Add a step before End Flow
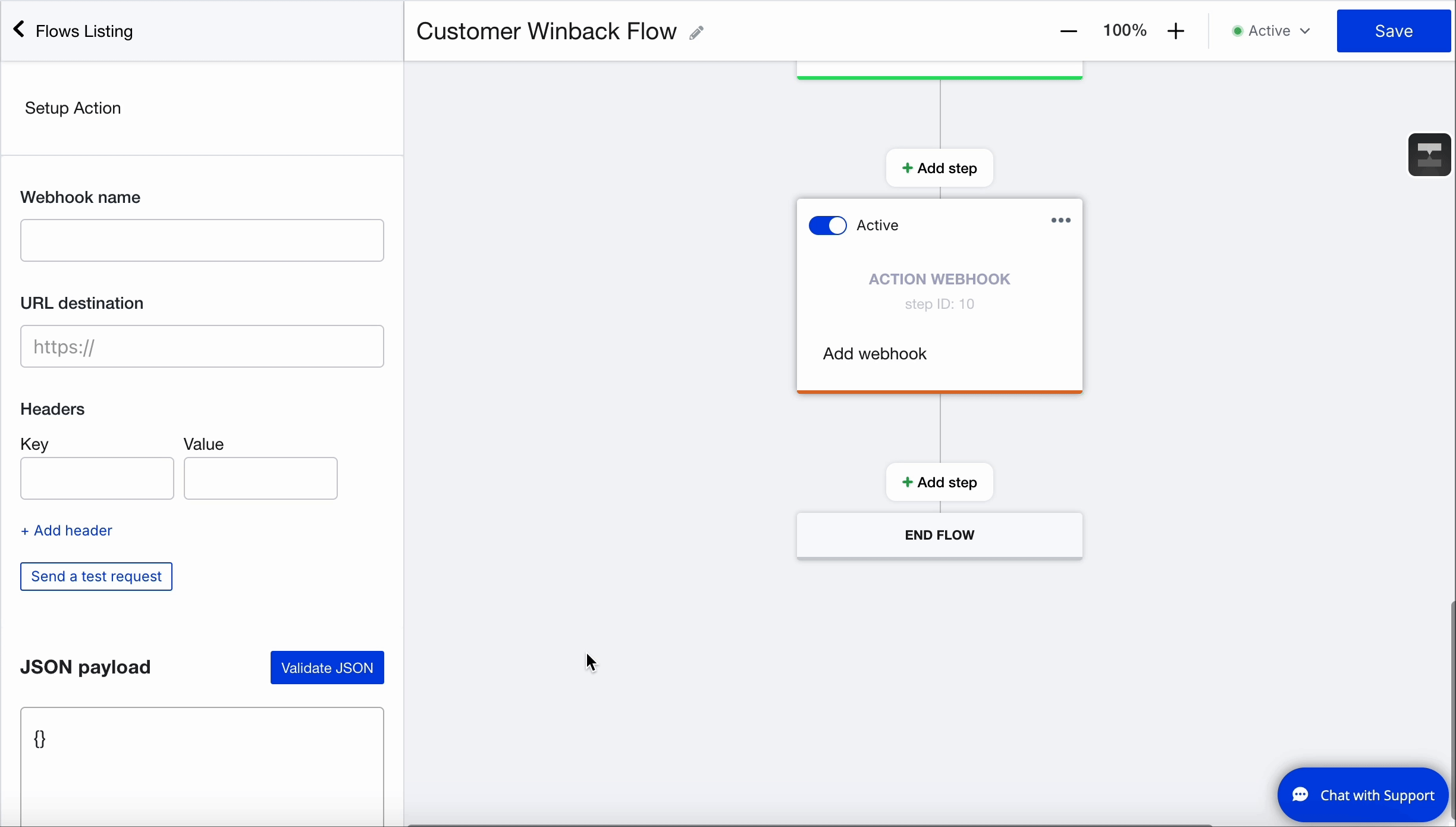 pyautogui.click(x=939, y=482)
